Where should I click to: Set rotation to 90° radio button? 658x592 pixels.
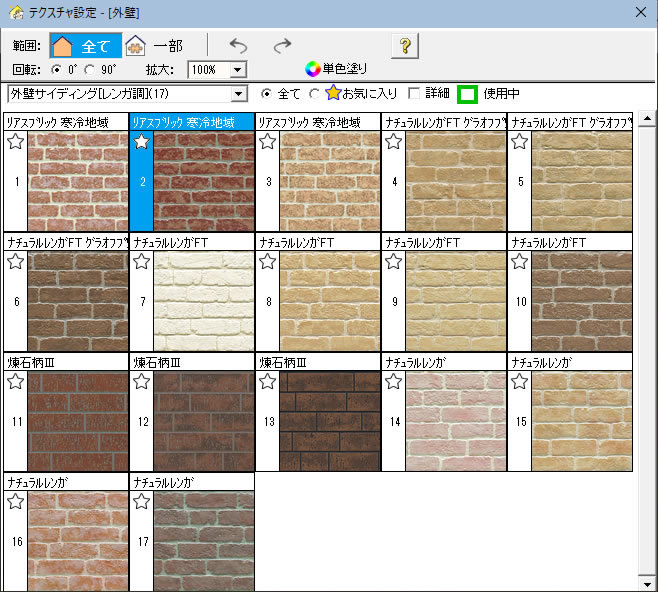(x=89, y=70)
